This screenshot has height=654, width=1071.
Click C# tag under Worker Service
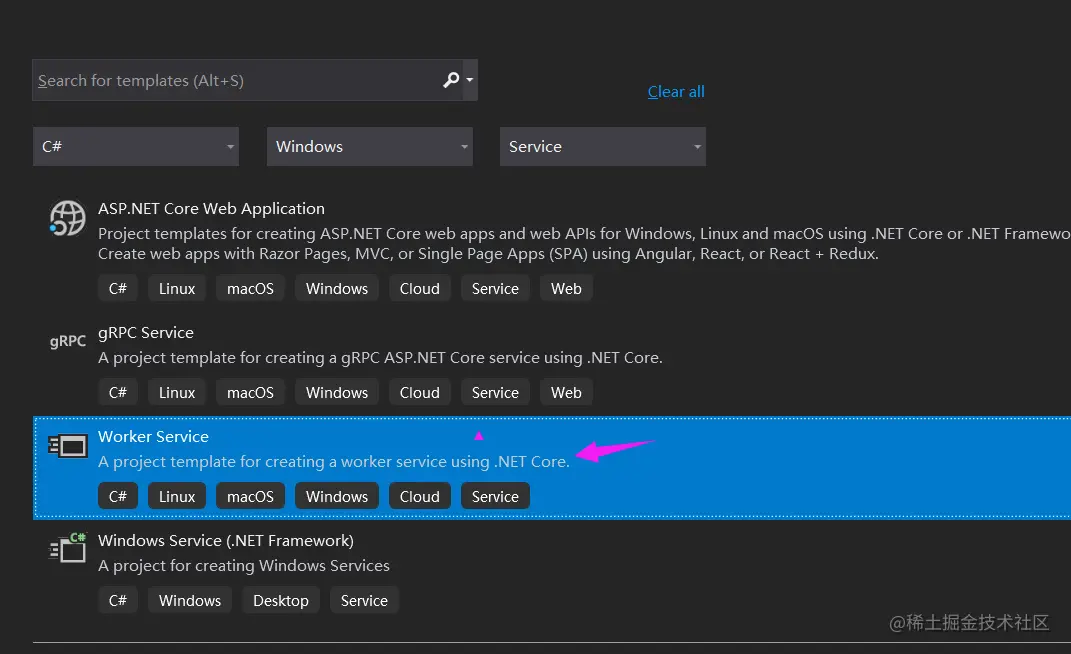[x=117, y=496]
